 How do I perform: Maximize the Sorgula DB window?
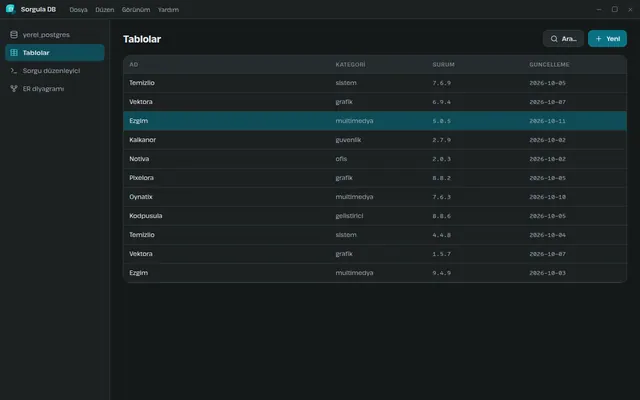(615, 9)
